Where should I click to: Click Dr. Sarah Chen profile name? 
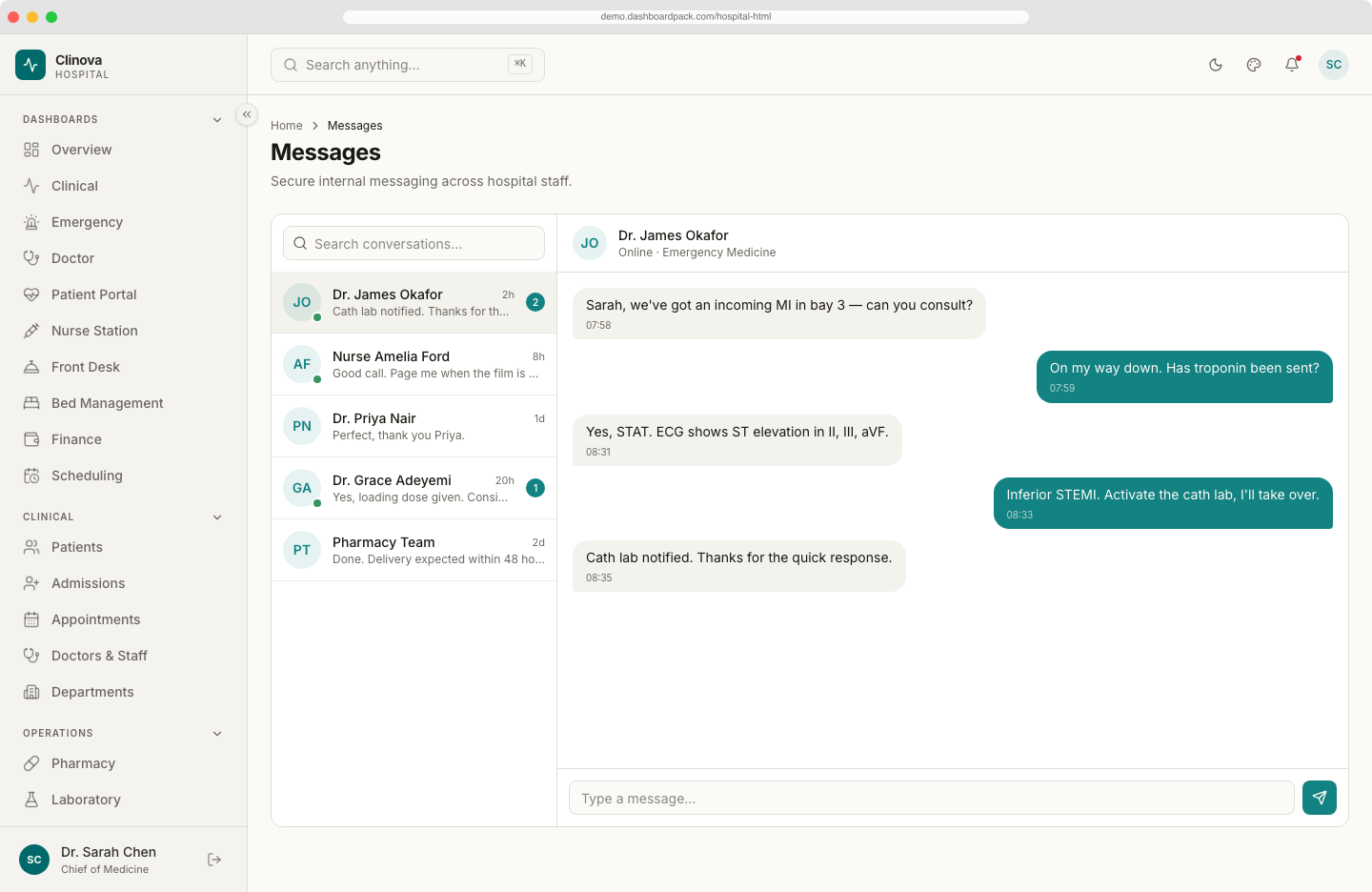[109, 852]
